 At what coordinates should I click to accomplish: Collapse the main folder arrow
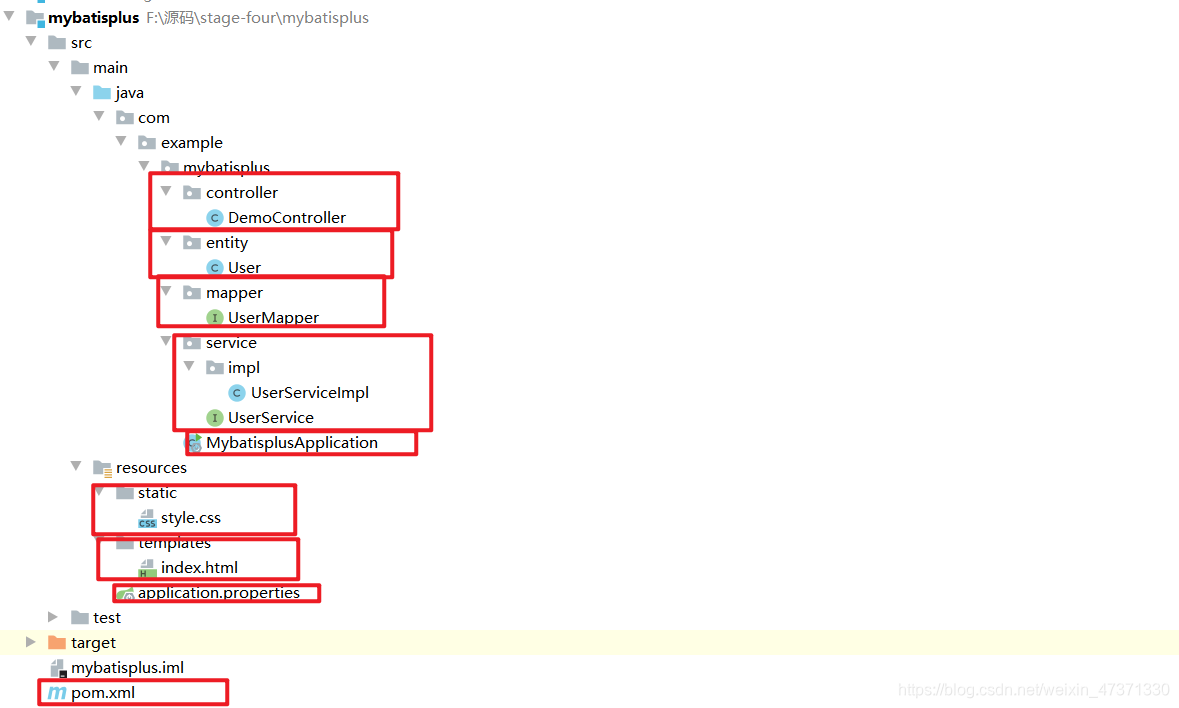point(54,65)
